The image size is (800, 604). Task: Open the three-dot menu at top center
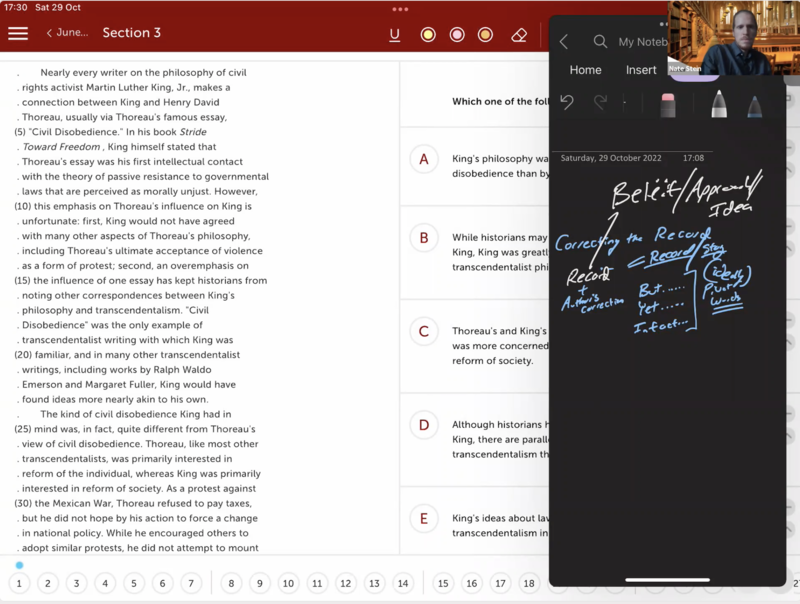point(401,8)
